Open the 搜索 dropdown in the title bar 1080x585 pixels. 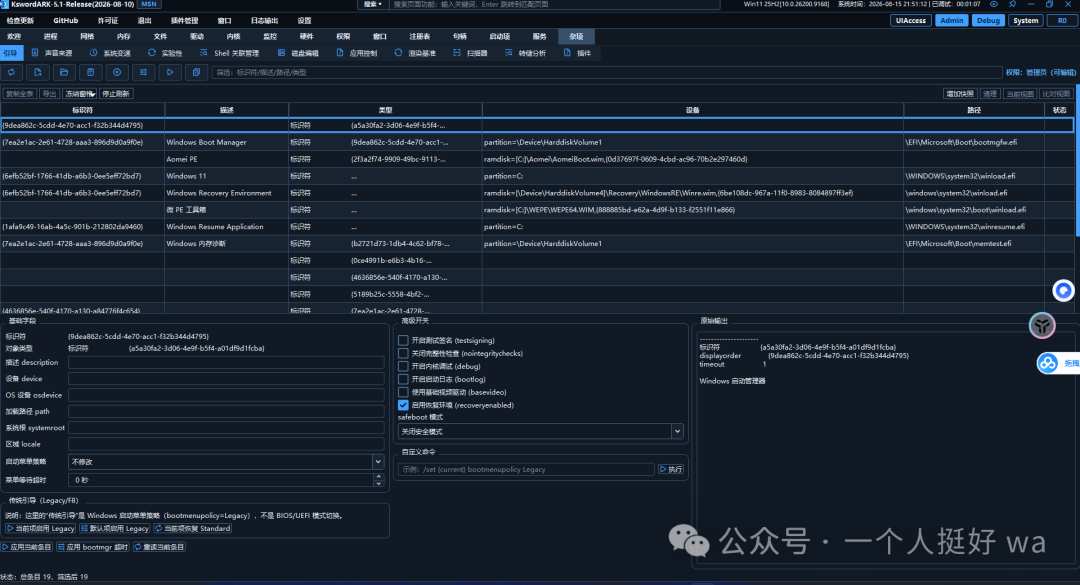coord(373,4)
